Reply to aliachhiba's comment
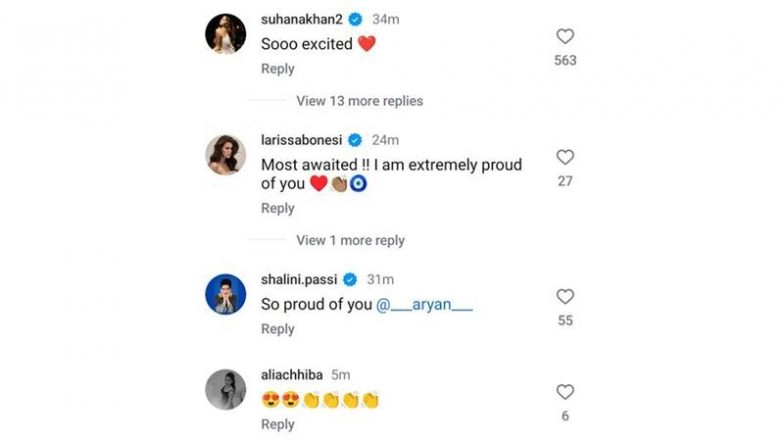 coord(278,424)
